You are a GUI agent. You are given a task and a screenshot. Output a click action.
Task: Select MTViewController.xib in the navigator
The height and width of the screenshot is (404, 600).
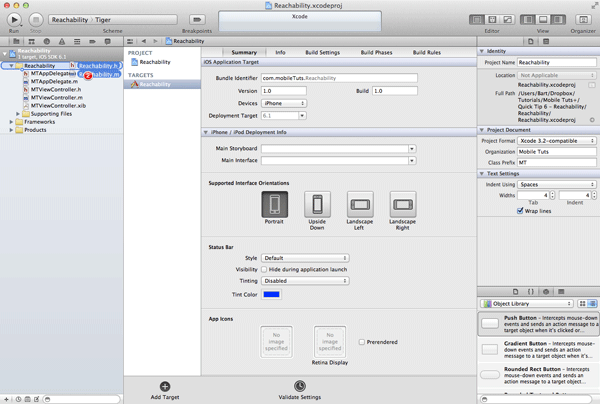pyautogui.click(x=57, y=105)
